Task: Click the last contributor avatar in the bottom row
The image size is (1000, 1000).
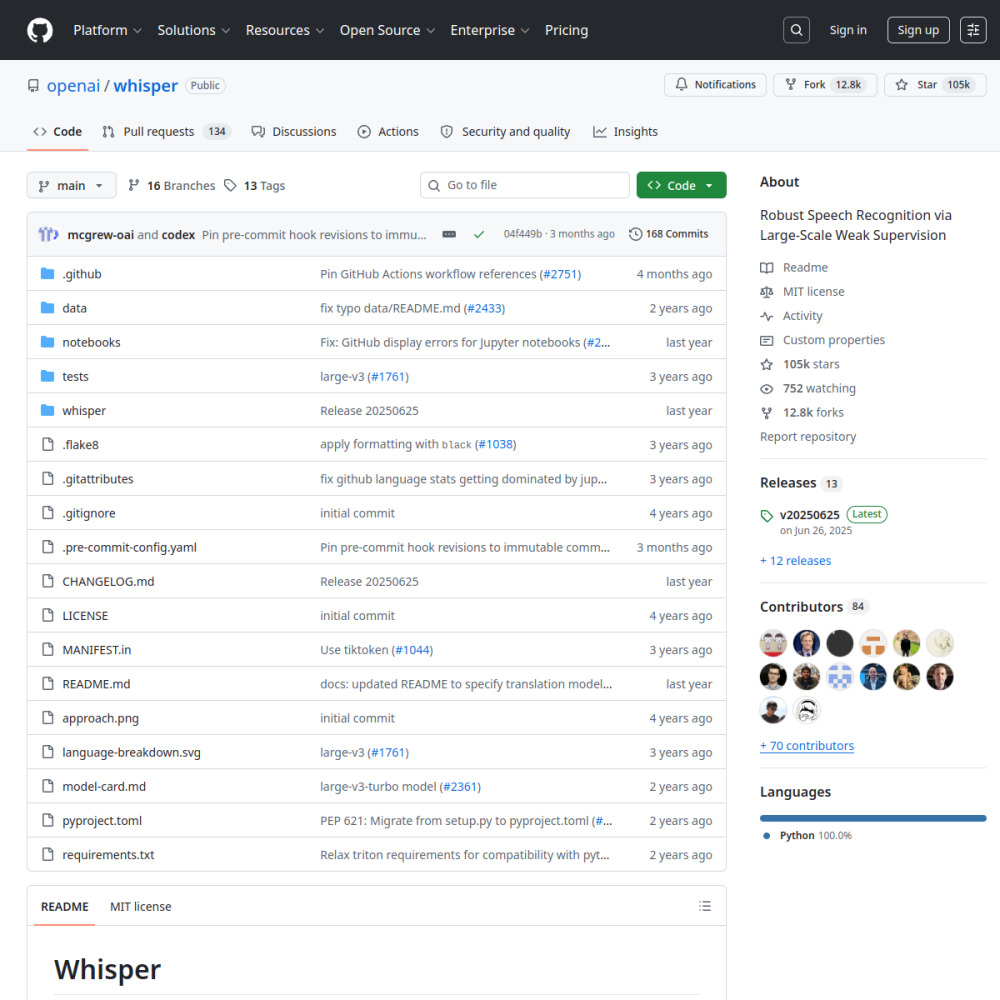Action: (x=806, y=710)
